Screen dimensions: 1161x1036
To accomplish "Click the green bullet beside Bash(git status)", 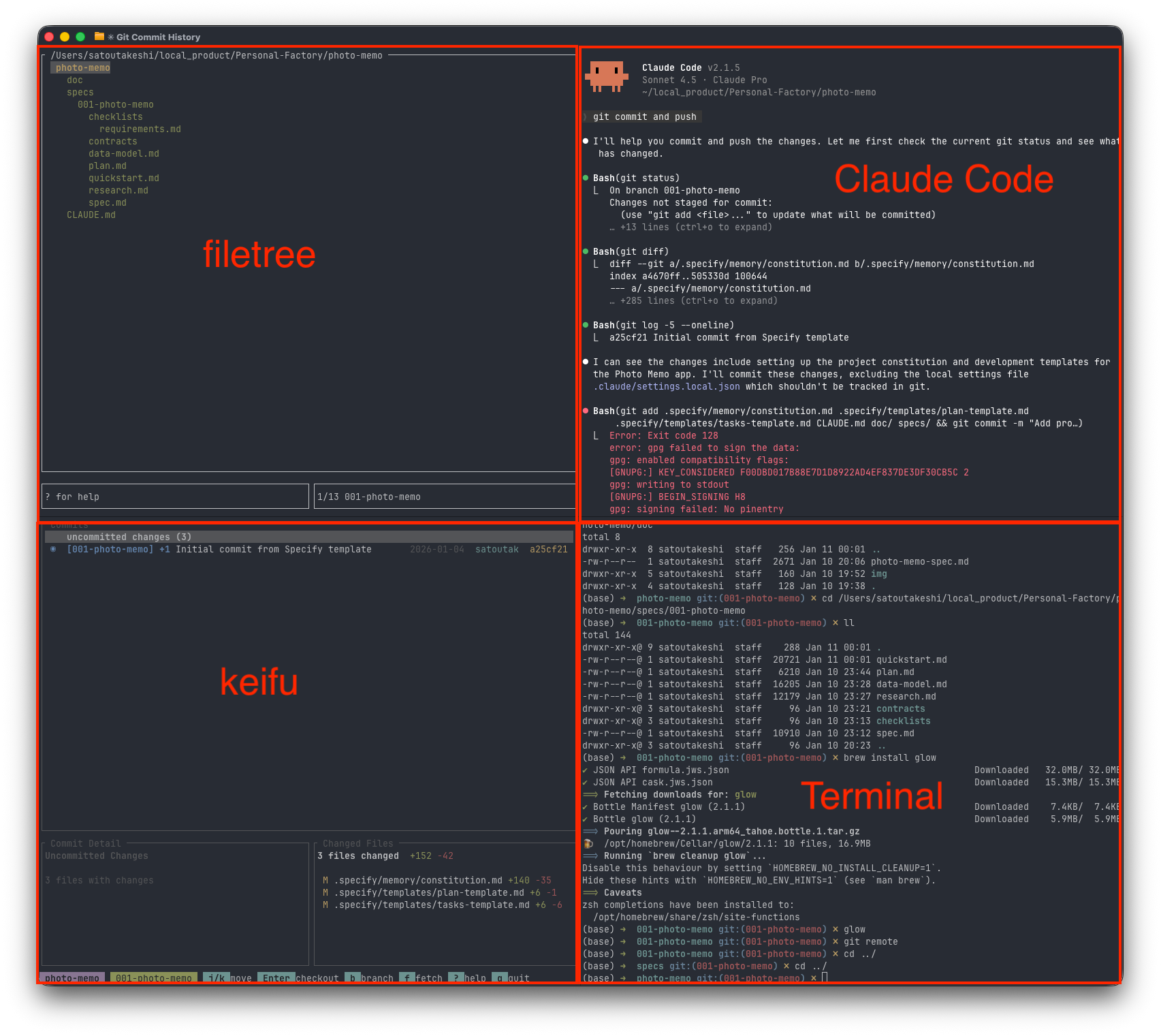I will click(586, 178).
